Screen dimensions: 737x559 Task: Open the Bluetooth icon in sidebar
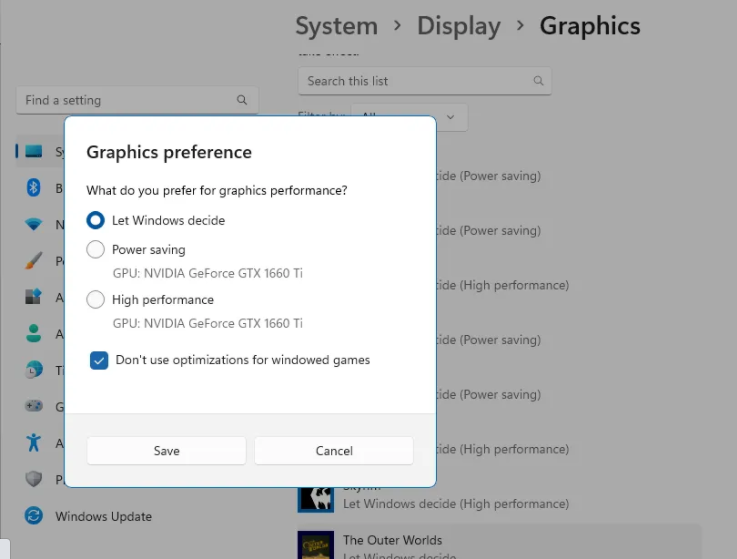pyautogui.click(x=33, y=188)
